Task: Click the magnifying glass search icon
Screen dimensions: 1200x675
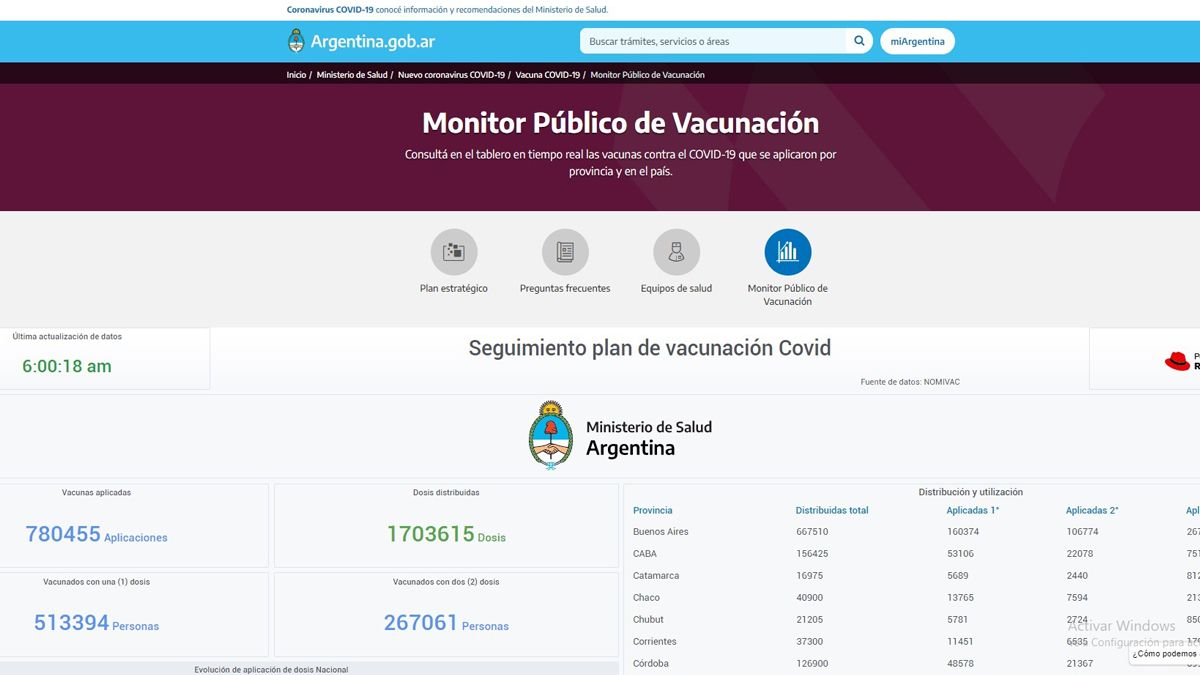Action: point(858,41)
